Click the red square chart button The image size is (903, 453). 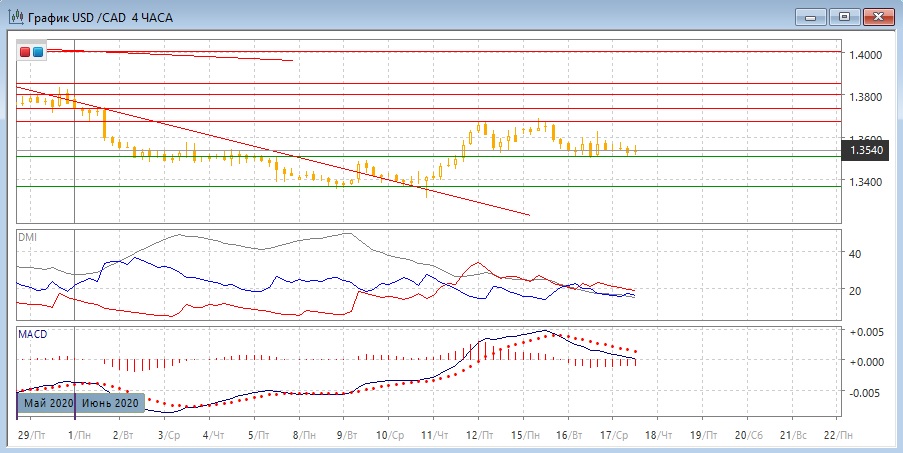coord(26,51)
